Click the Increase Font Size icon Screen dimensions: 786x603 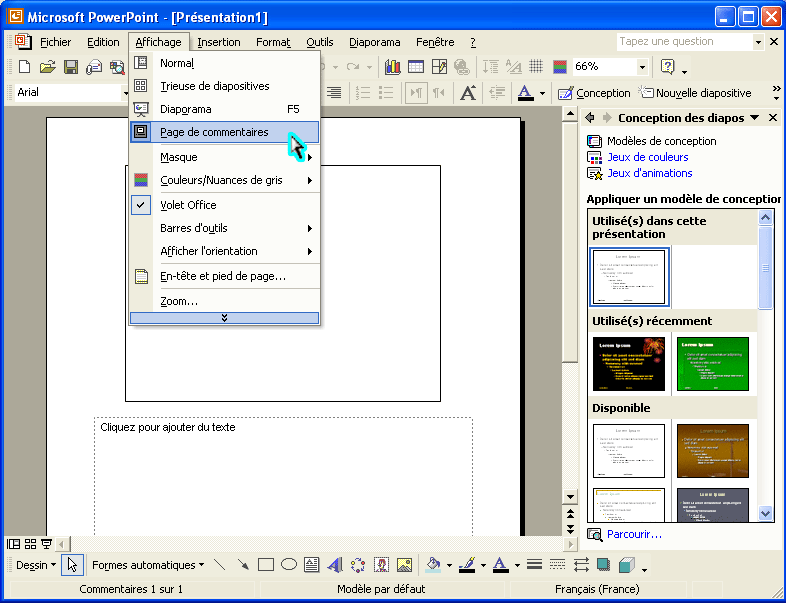click(468, 93)
